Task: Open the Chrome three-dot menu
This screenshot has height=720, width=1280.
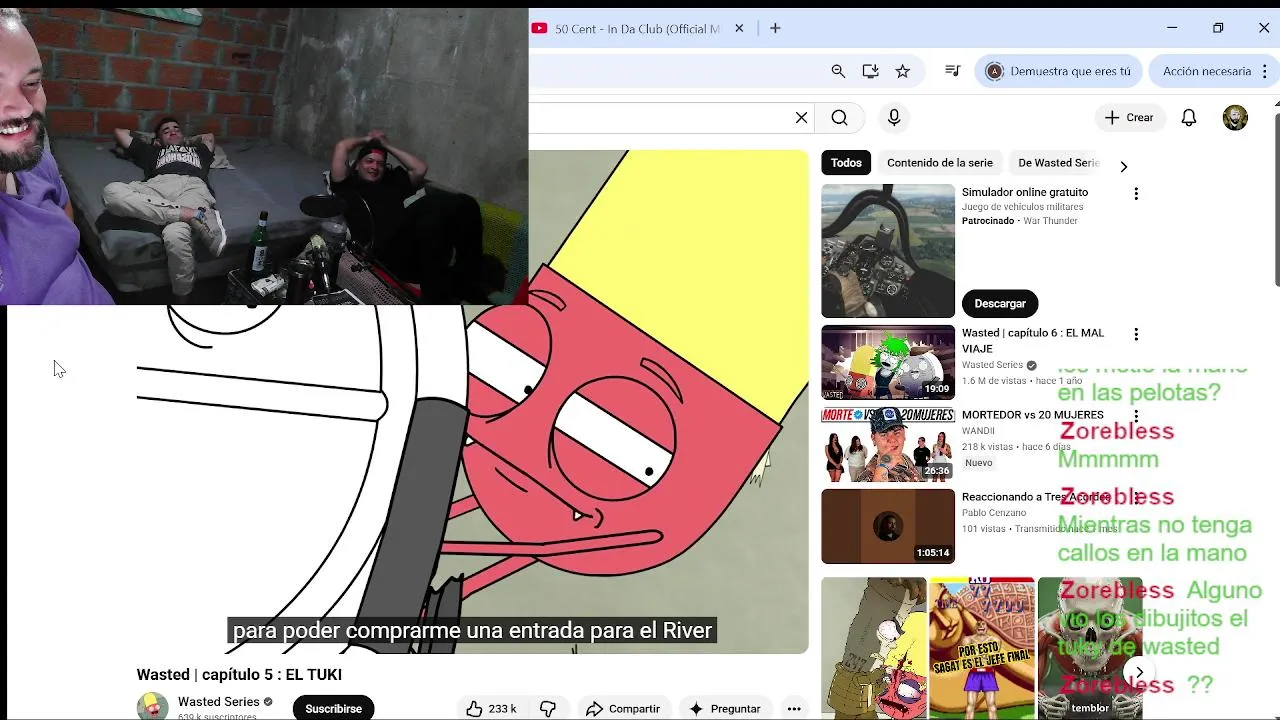Action: click(x=1265, y=71)
